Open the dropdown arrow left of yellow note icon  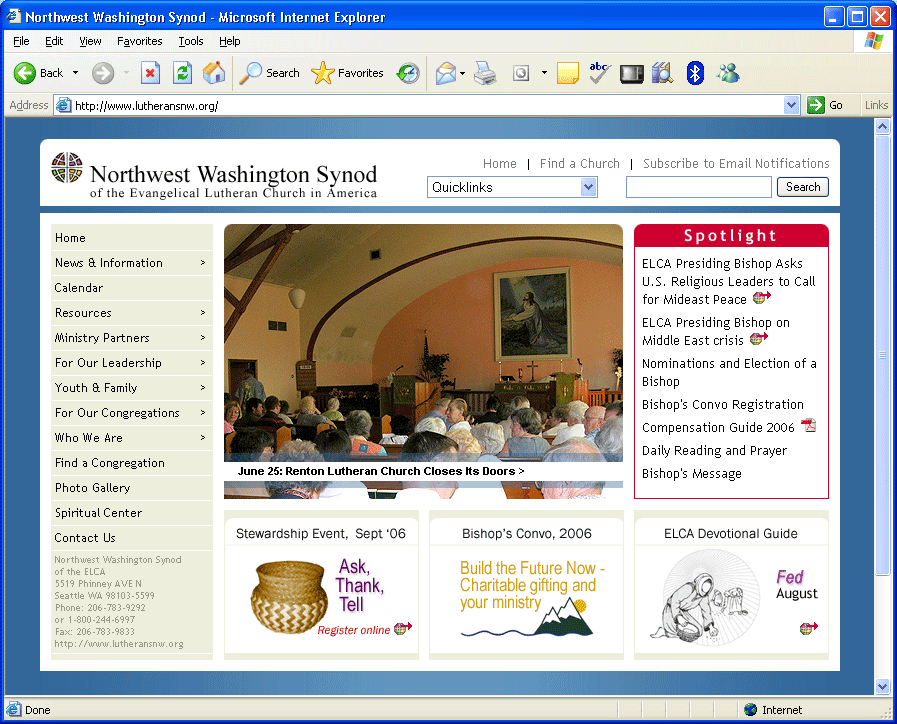(x=544, y=73)
